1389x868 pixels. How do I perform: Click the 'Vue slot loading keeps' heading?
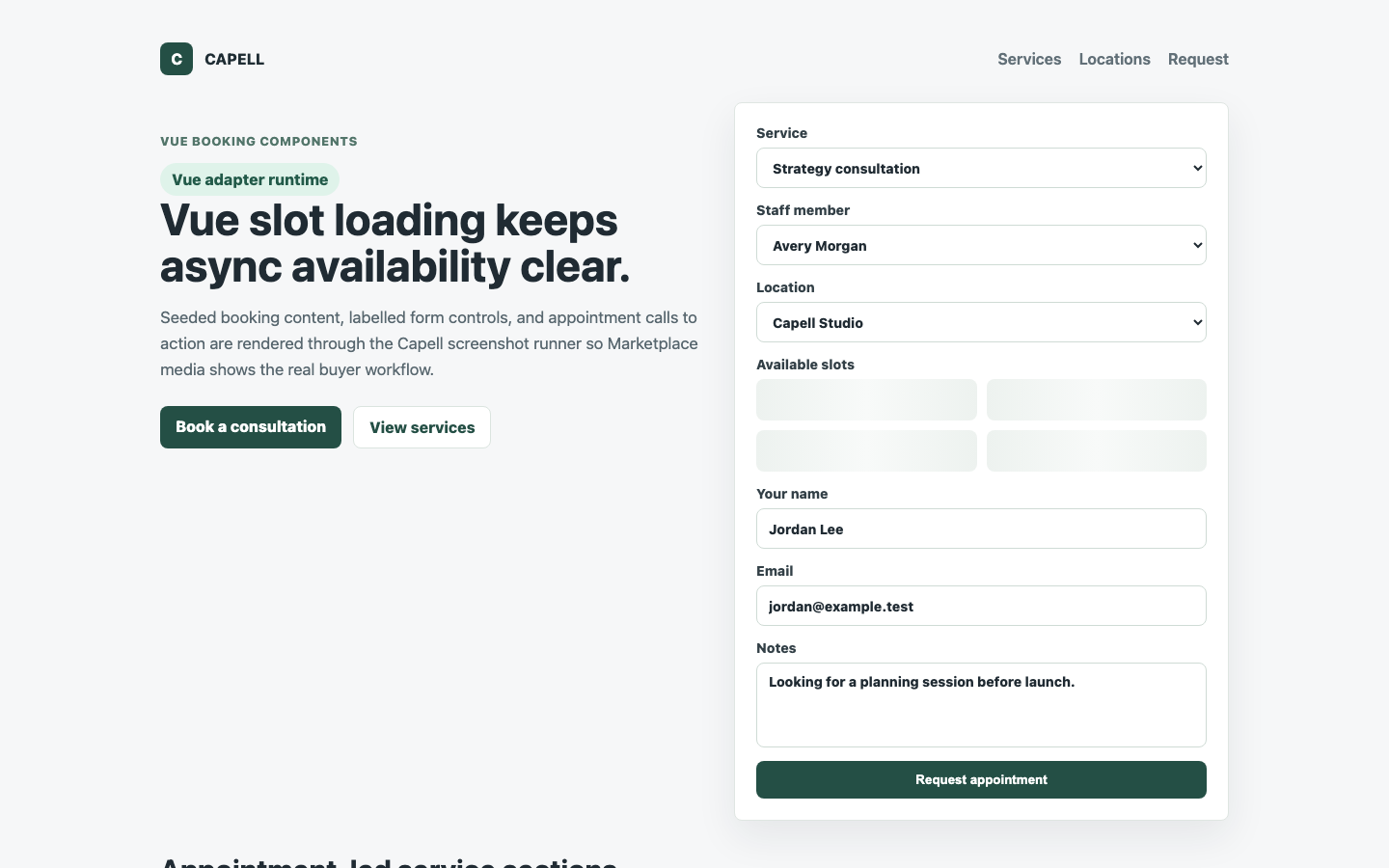click(395, 243)
